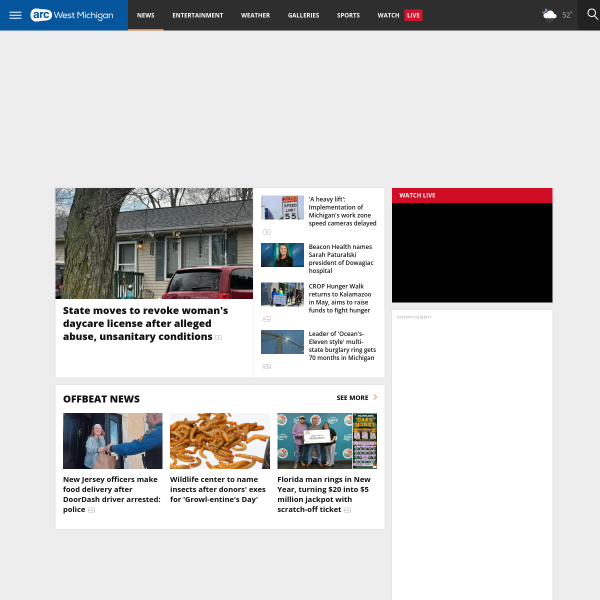Click the lottery winners check photo
This screenshot has height=600, width=600.
[327, 441]
